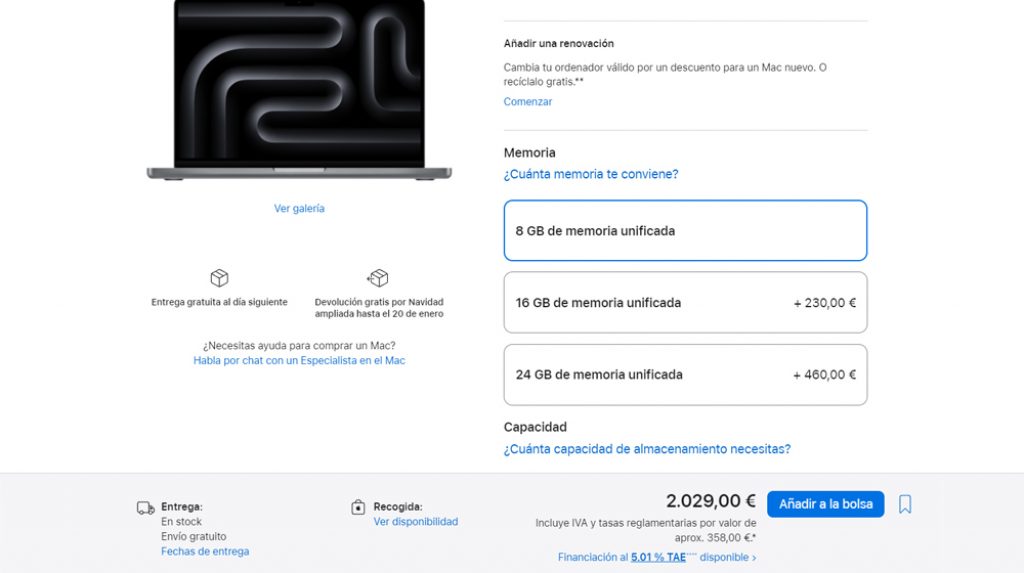Viewport: 1024px width, 573px height.
Task: Click Añadir a la bolsa button
Action: (x=825, y=504)
